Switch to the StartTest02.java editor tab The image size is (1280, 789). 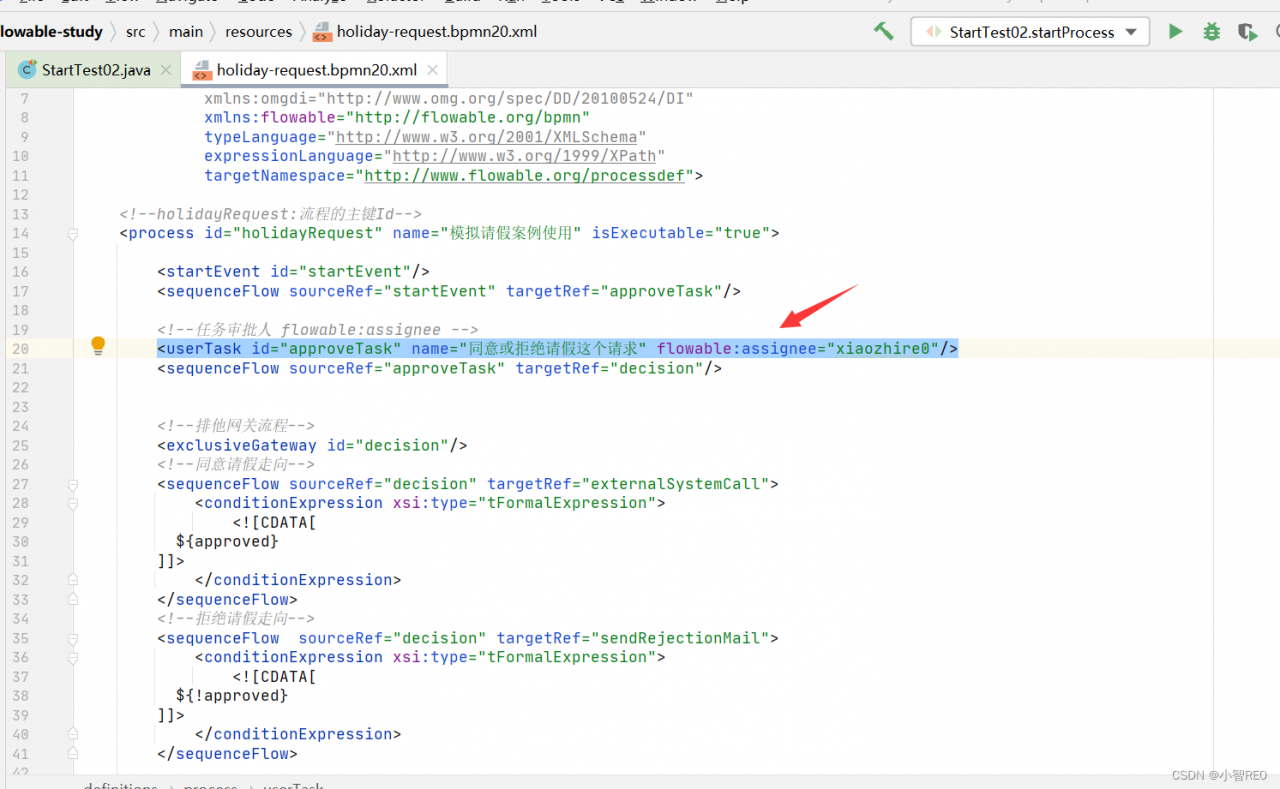pyautogui.click(x=96, y=70)
